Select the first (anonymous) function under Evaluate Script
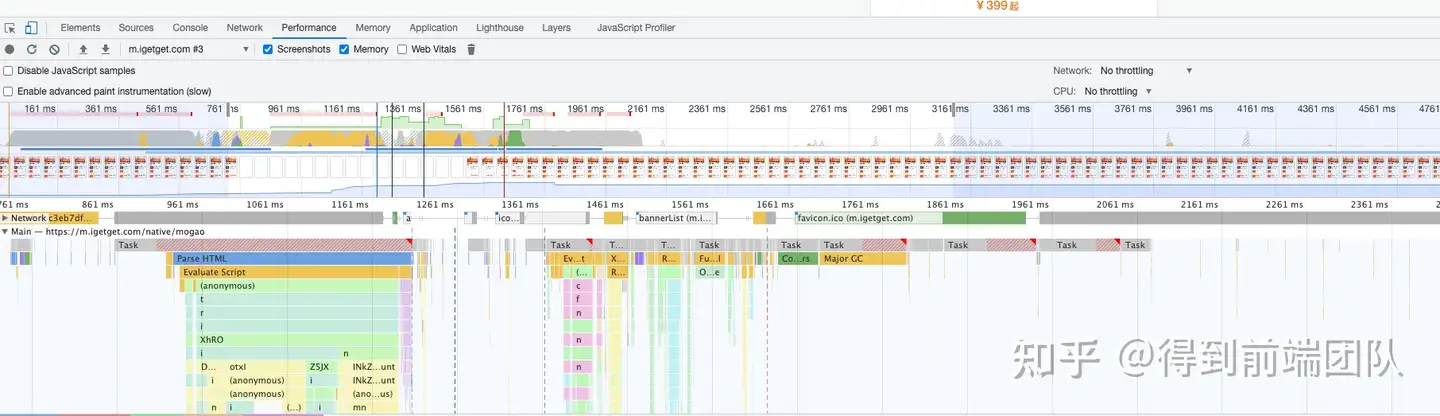The height and width of the screenshot is (416, 1440). (x=296, y=286)
